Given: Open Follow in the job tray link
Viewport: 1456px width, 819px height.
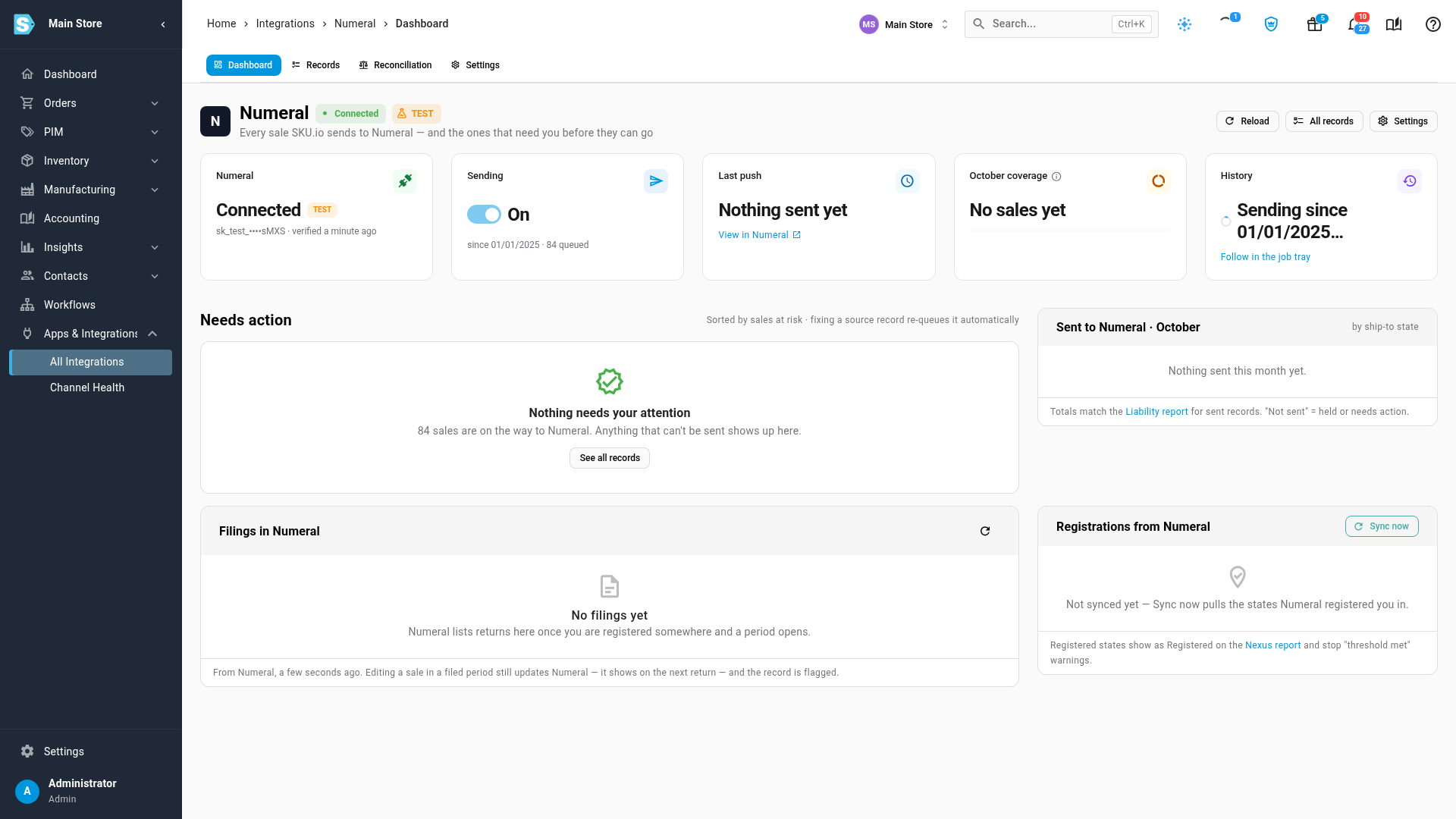Looking at the screenshot, I should pyautogui.click(x=1266, y=257).
